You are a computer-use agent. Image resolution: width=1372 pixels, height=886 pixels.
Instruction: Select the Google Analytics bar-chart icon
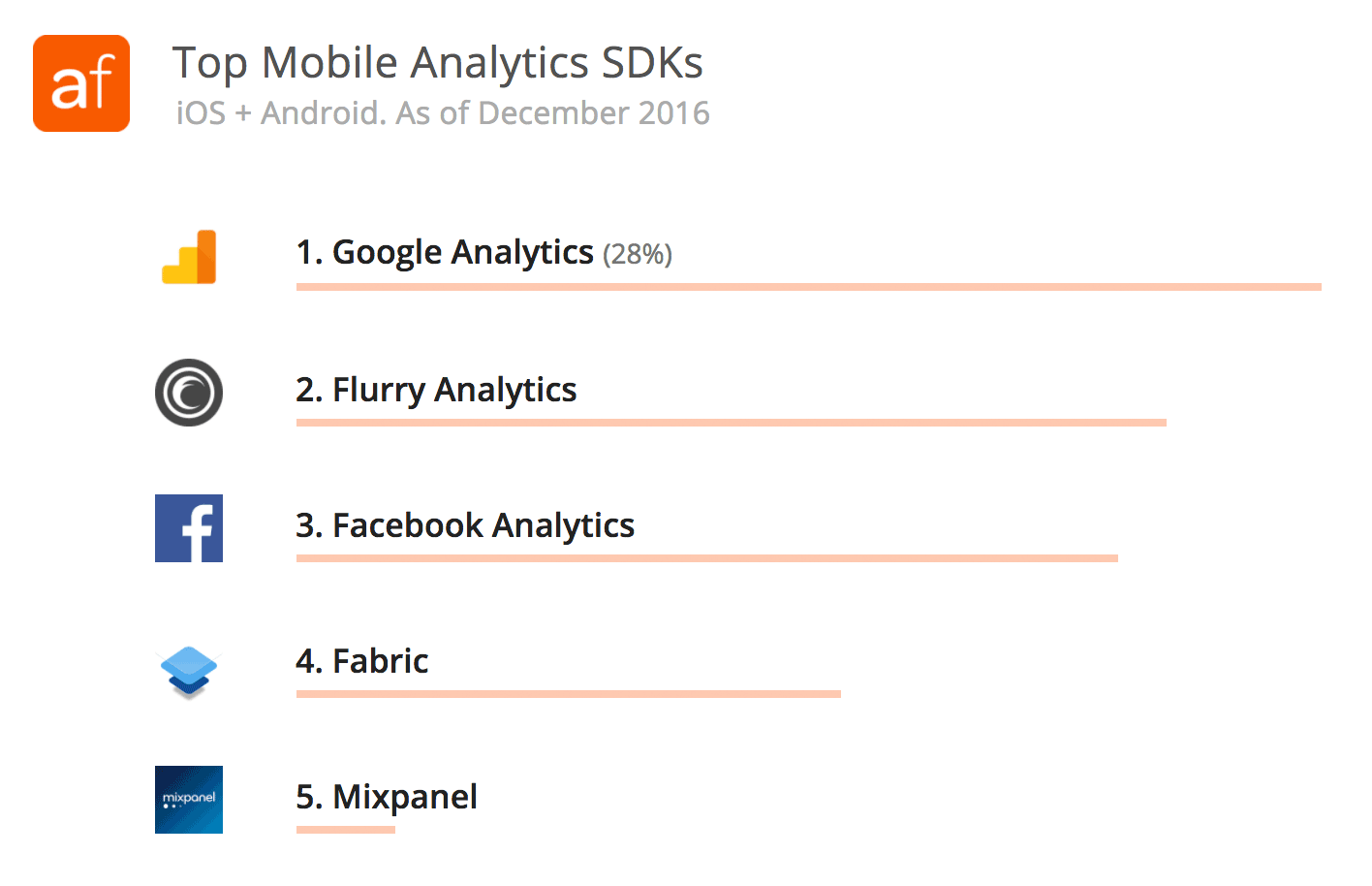(189, 257)
